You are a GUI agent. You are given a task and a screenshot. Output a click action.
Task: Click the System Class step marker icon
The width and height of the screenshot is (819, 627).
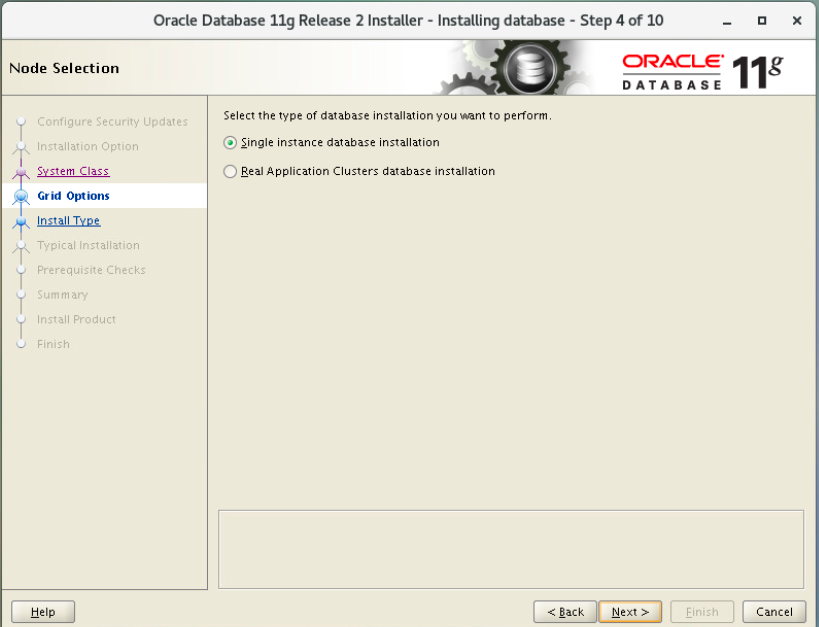click(21, 171)
